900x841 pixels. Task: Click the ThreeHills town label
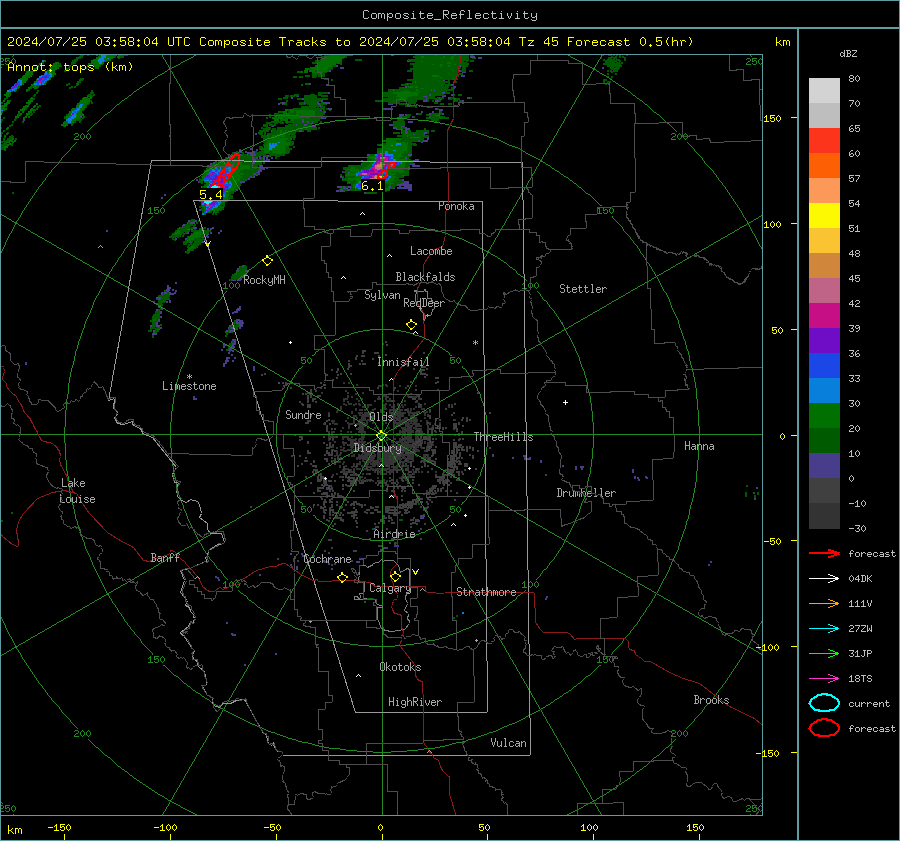(503, 437)
